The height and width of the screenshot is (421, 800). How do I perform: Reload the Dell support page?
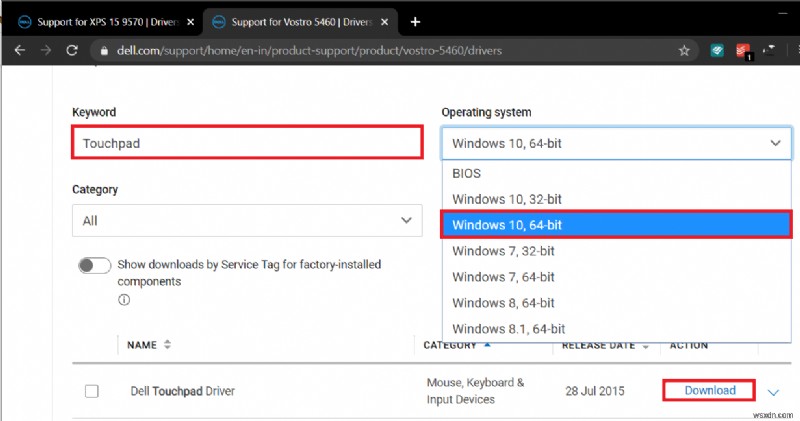(x=72, y=50)
